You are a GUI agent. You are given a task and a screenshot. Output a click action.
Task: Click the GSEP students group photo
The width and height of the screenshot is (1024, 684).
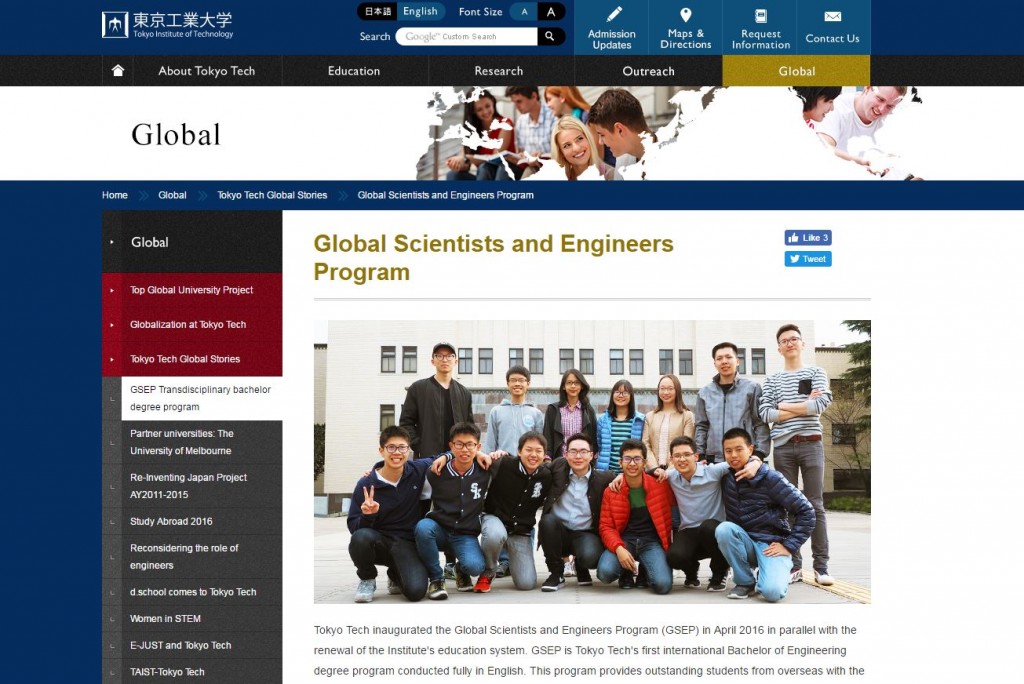(x=592, y=461)
